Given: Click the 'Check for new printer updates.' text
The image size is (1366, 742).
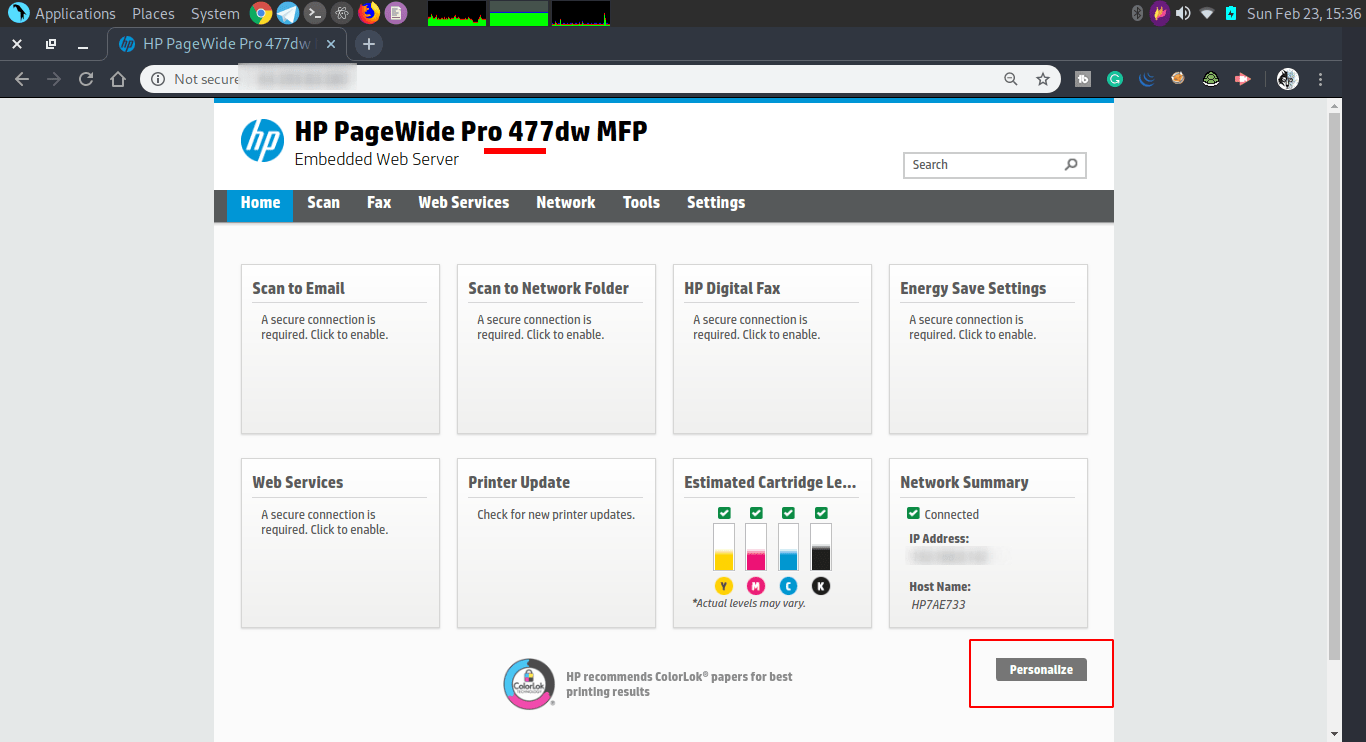Looking at the screenshot, I should [556, 515].
